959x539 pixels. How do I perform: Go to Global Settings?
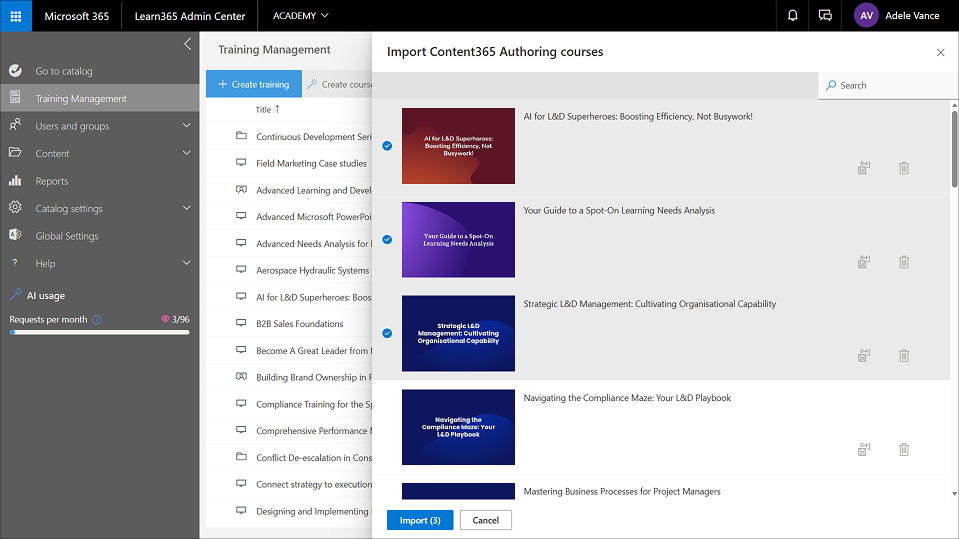pyautogui.click(x=66, y=236)
